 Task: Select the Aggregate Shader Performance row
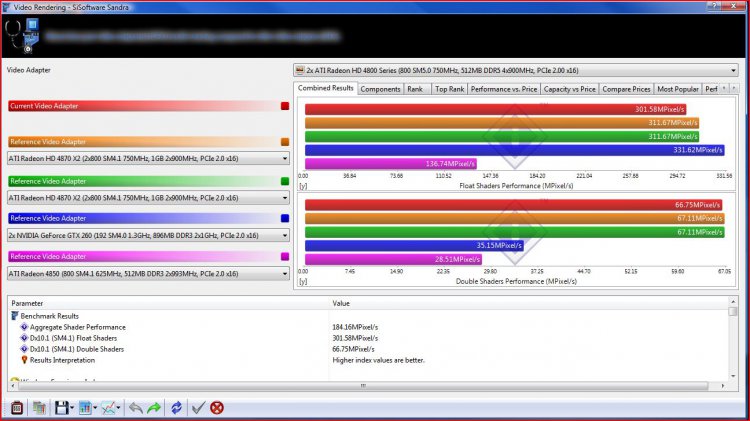368,327
